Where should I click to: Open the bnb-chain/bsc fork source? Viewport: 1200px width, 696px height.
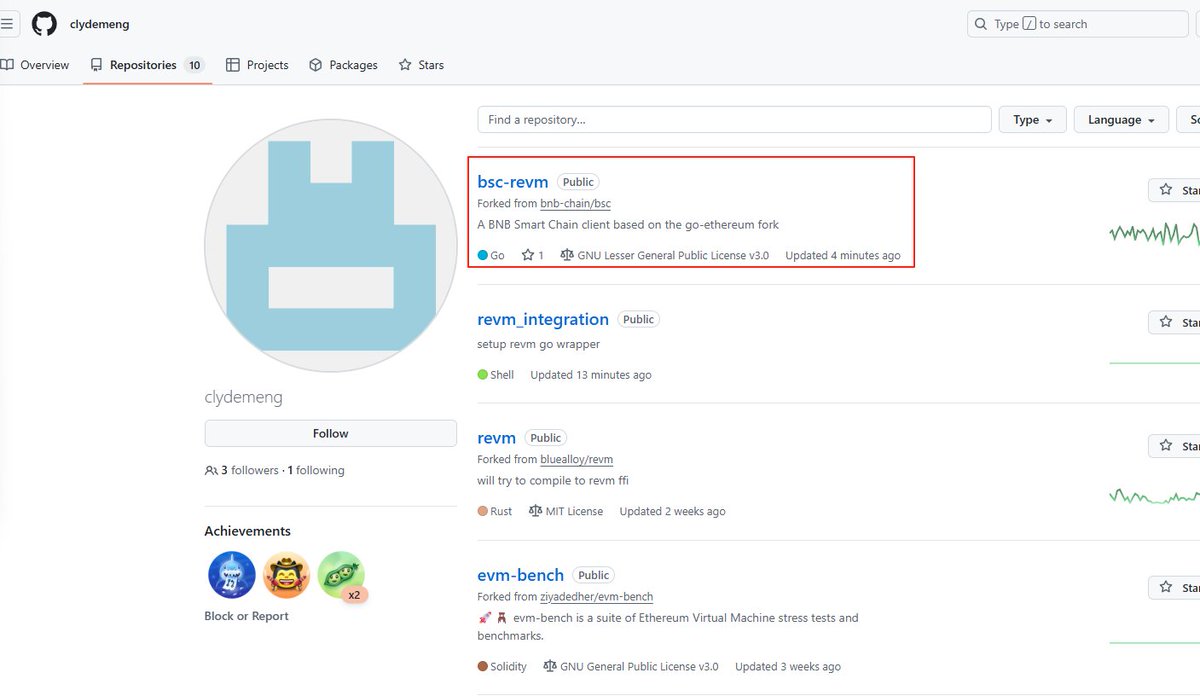coord(575,204)
